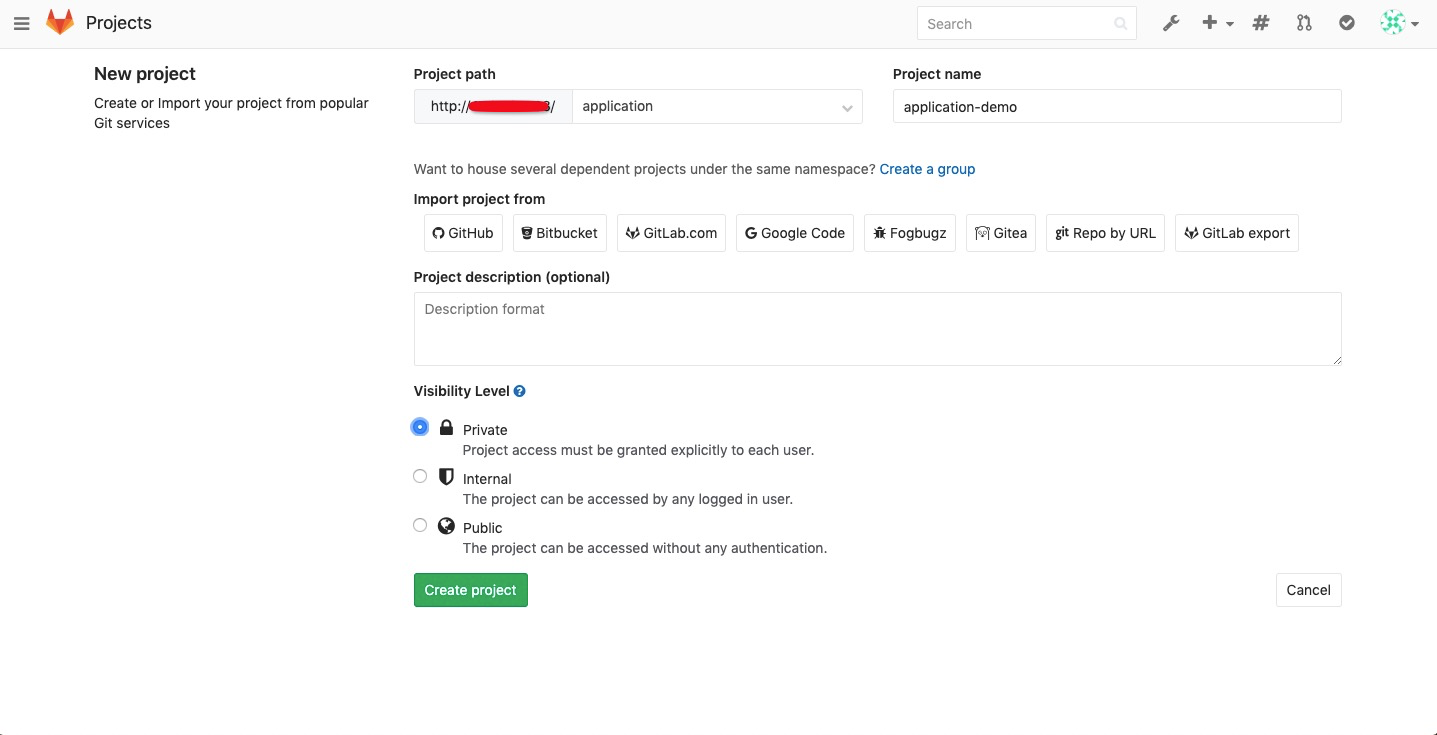Viewport: 1437px width, 735px height.
Task: Open issues via the hash icon
Action: click(x=1261, y=23)
